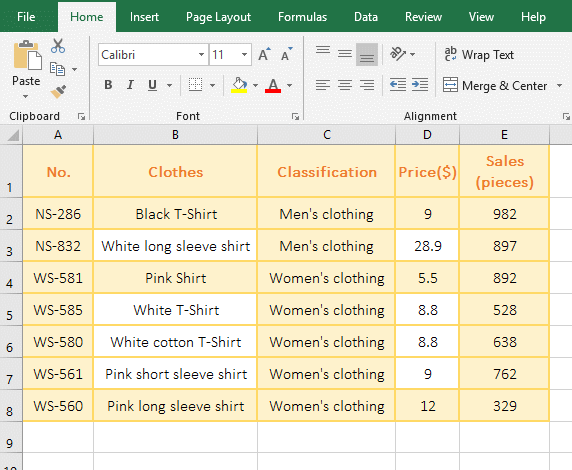Select the cell with sales 762

[504, 374]
